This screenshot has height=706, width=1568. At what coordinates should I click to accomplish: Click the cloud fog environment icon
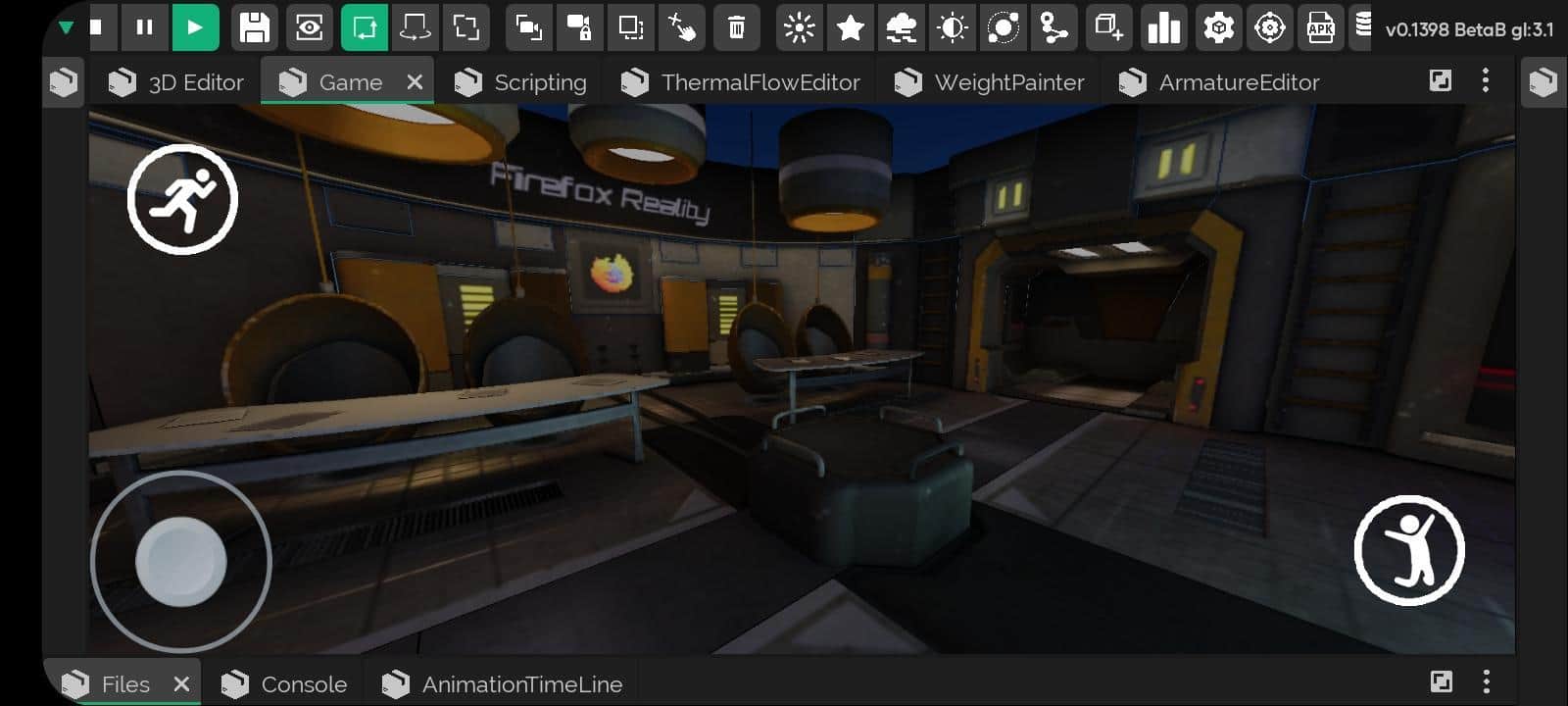tap(901, 27)
